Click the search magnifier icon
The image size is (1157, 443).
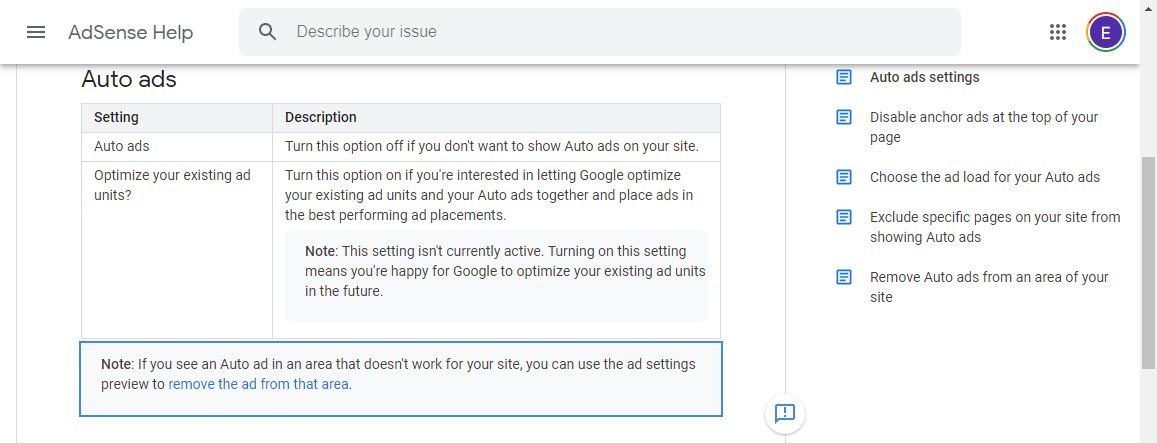(x=267, y=32)
